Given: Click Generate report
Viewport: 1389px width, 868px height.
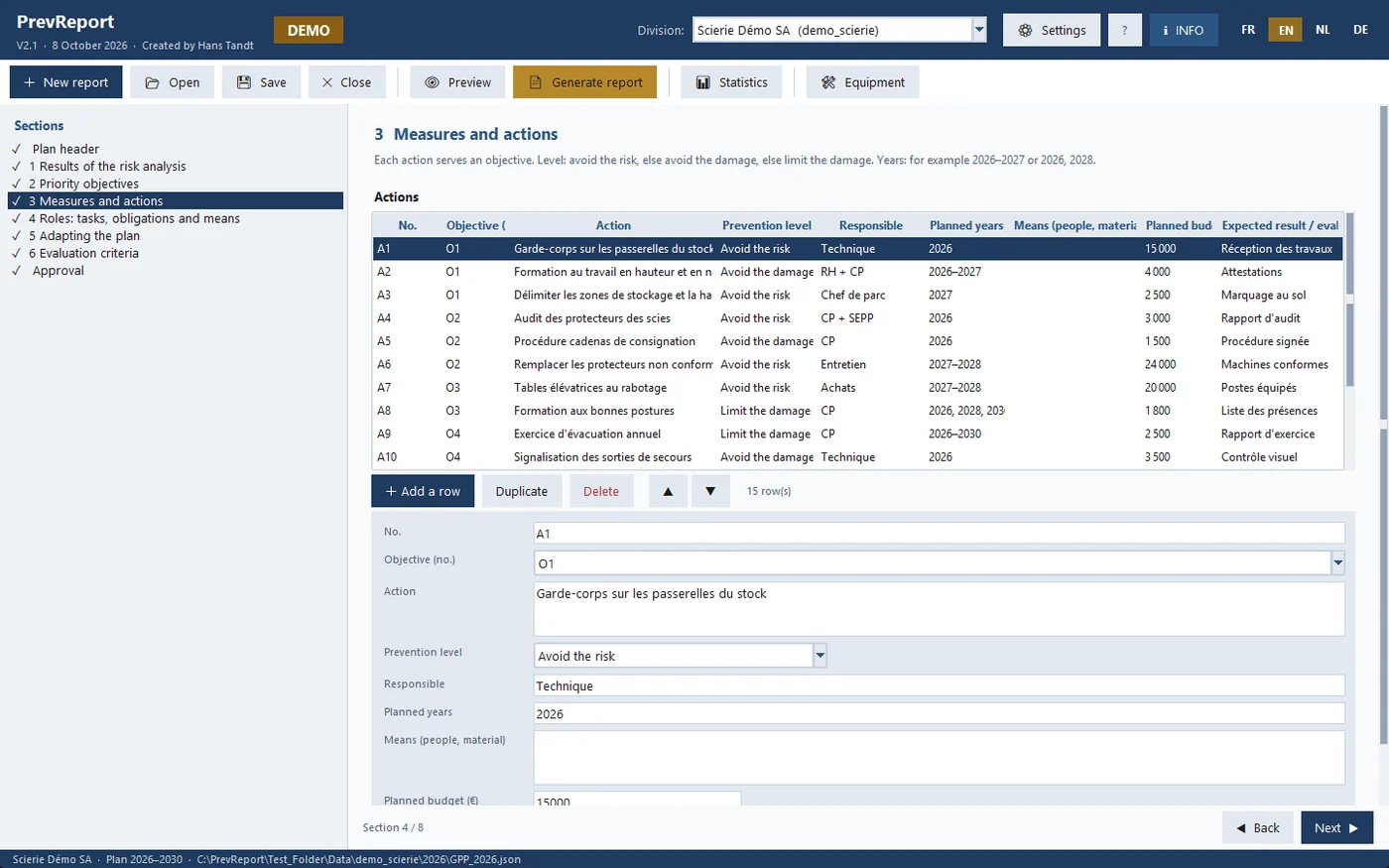Looking at the screenshot, I should click(585, 82).
